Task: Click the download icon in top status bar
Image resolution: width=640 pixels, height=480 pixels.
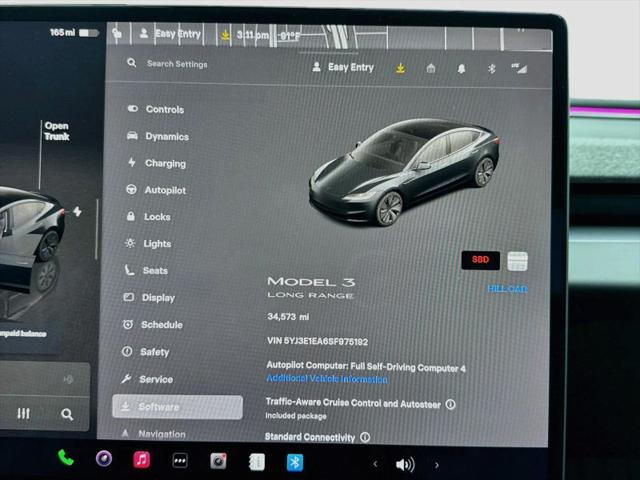Action: point(225,35)
